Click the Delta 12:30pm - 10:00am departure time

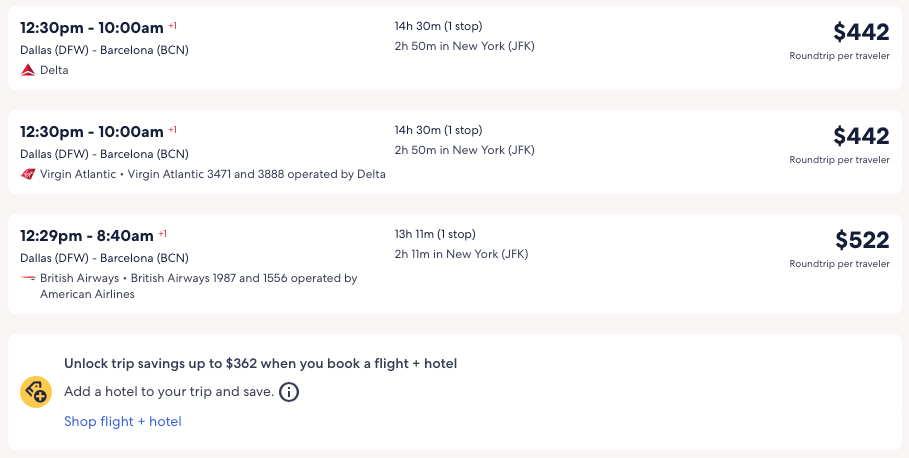(x=92, y=28)
